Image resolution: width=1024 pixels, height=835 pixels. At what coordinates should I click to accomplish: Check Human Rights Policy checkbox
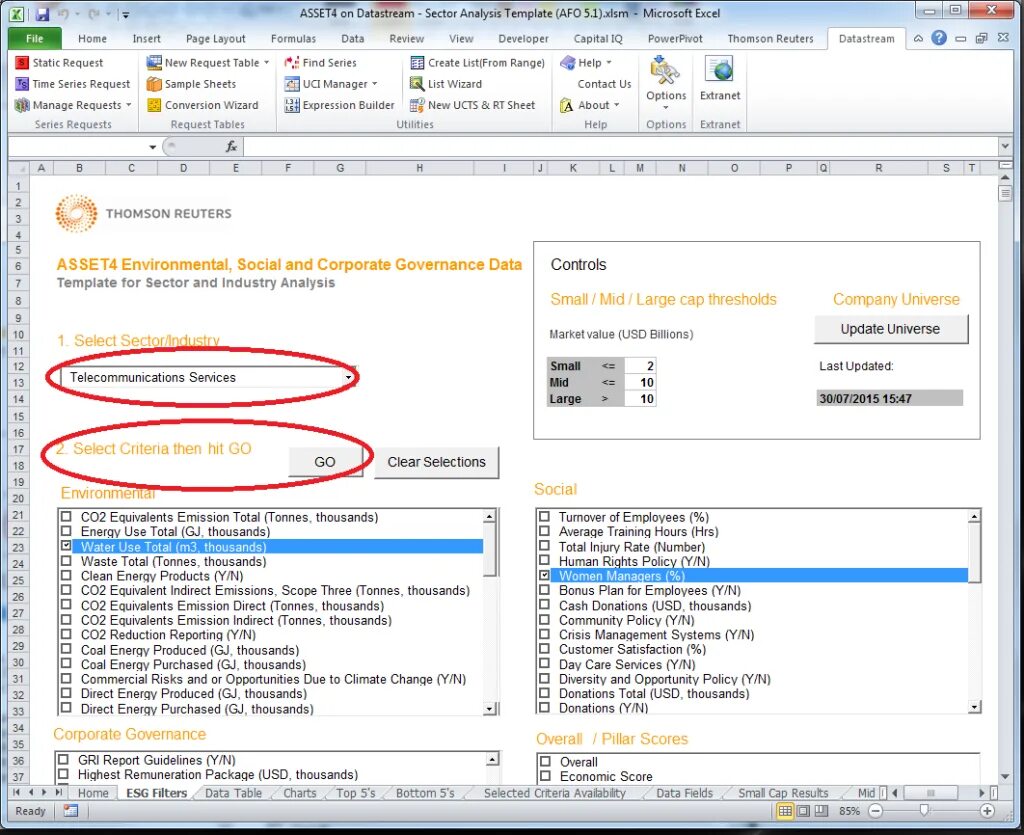coord(544,560)
